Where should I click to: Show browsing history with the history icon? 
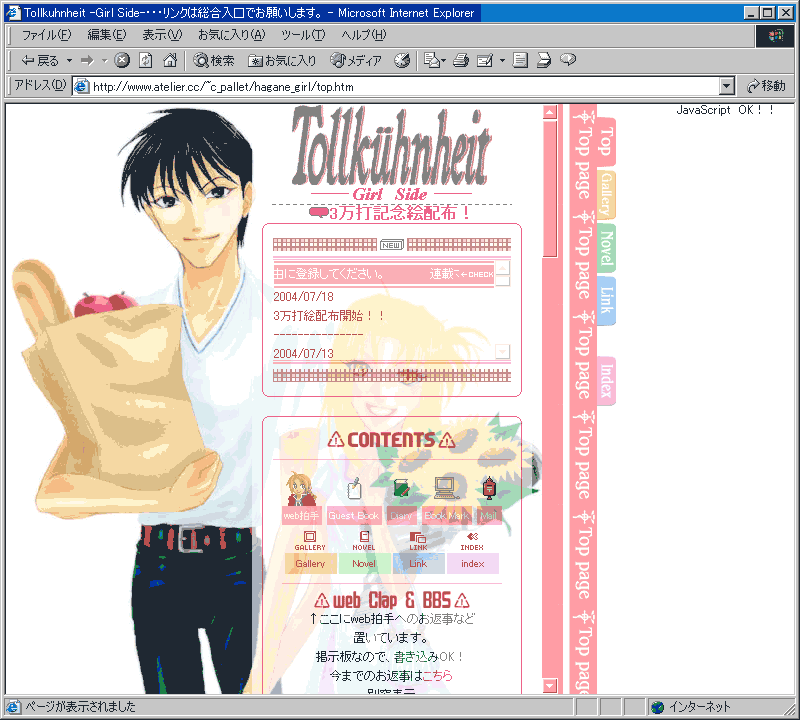[x=402, y=61]
